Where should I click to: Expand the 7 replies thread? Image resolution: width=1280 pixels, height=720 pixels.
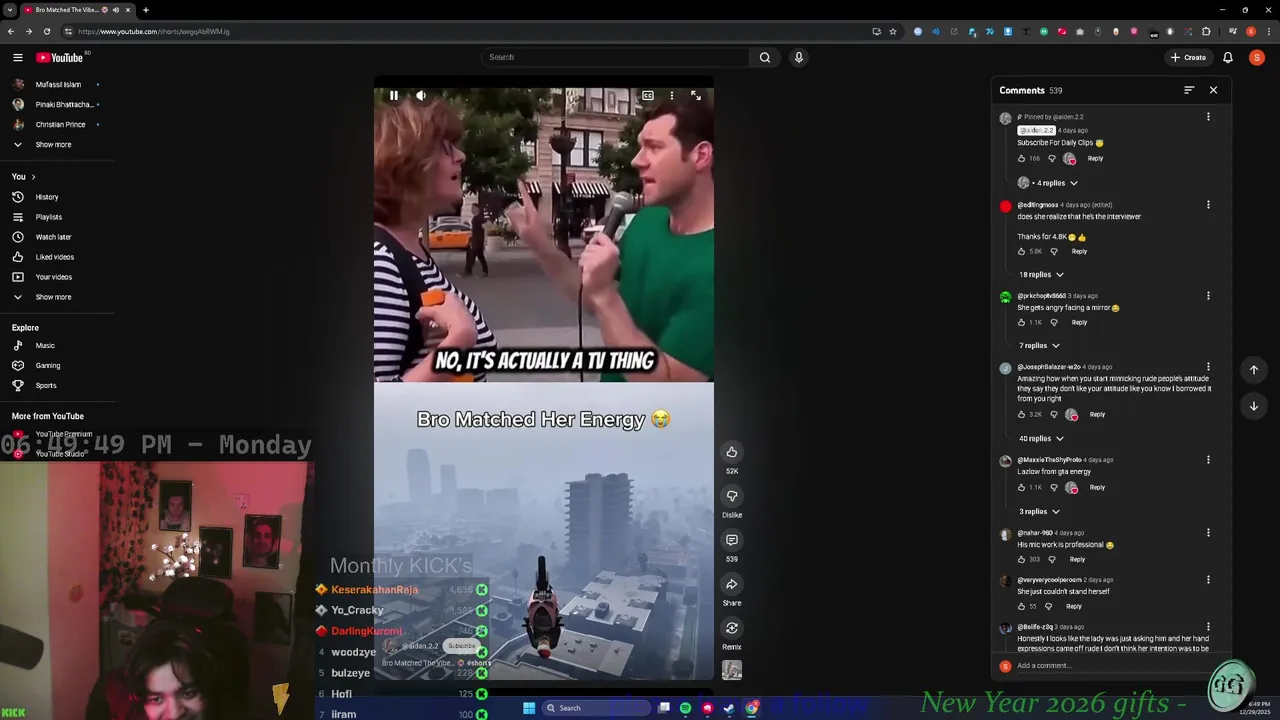[1039, 346]
